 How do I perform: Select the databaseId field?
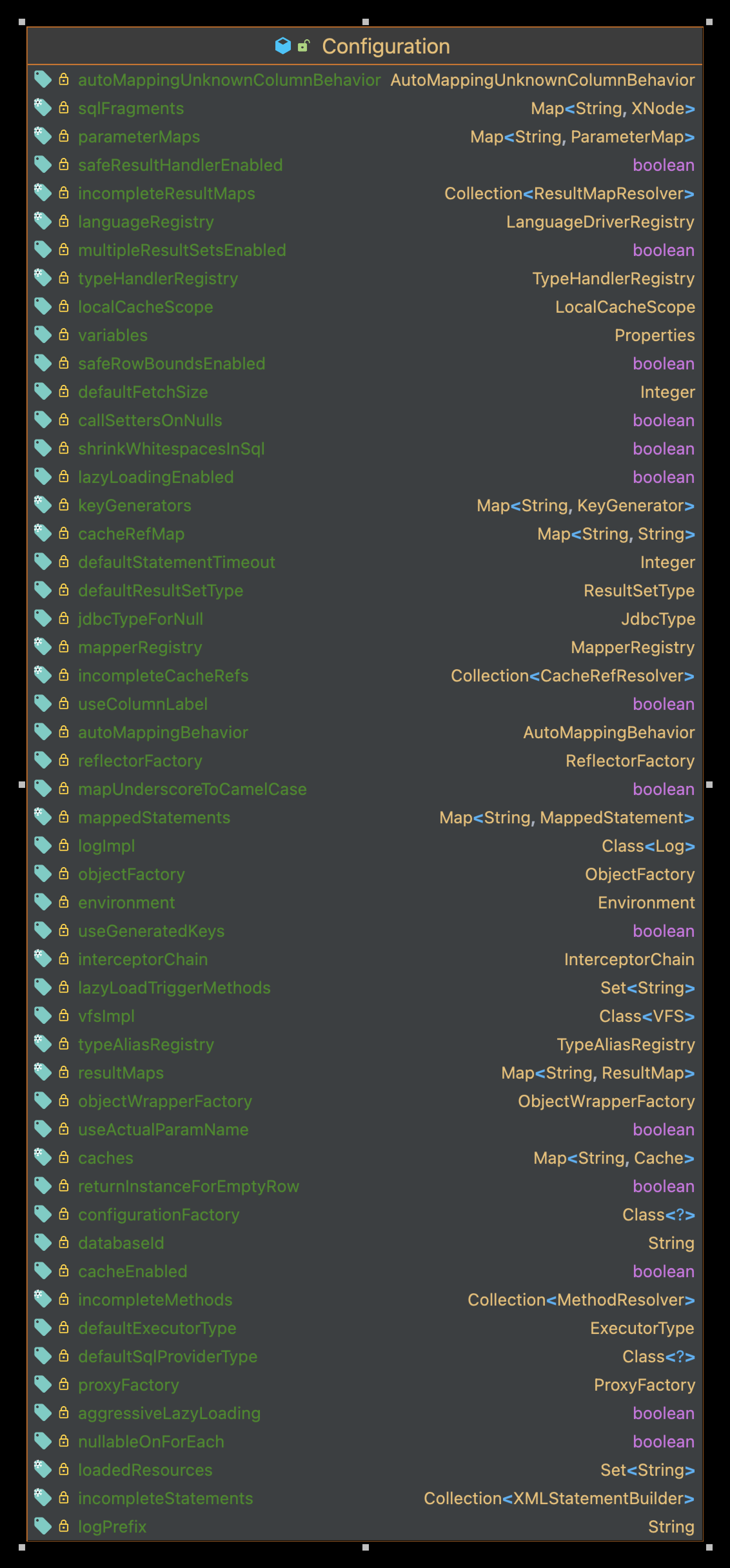(x=121, y=1243)
